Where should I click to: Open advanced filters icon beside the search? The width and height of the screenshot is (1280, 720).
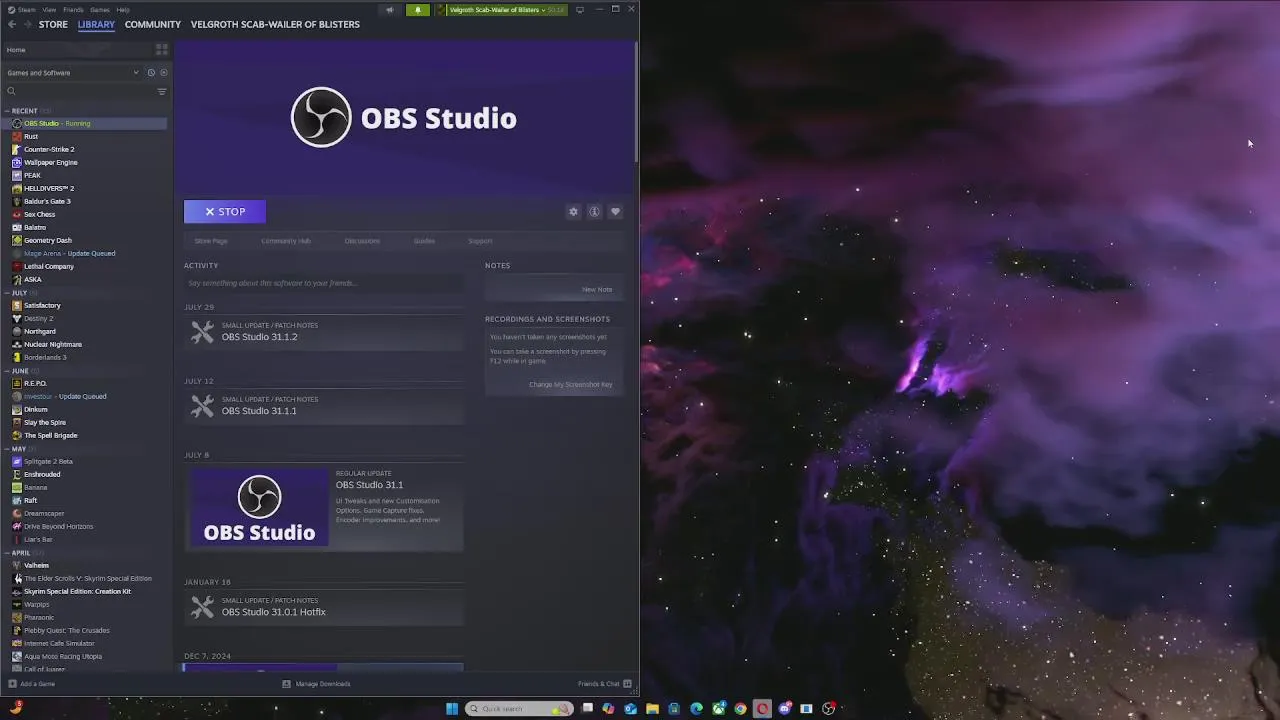pyautogui.click(x=161, y=91)
